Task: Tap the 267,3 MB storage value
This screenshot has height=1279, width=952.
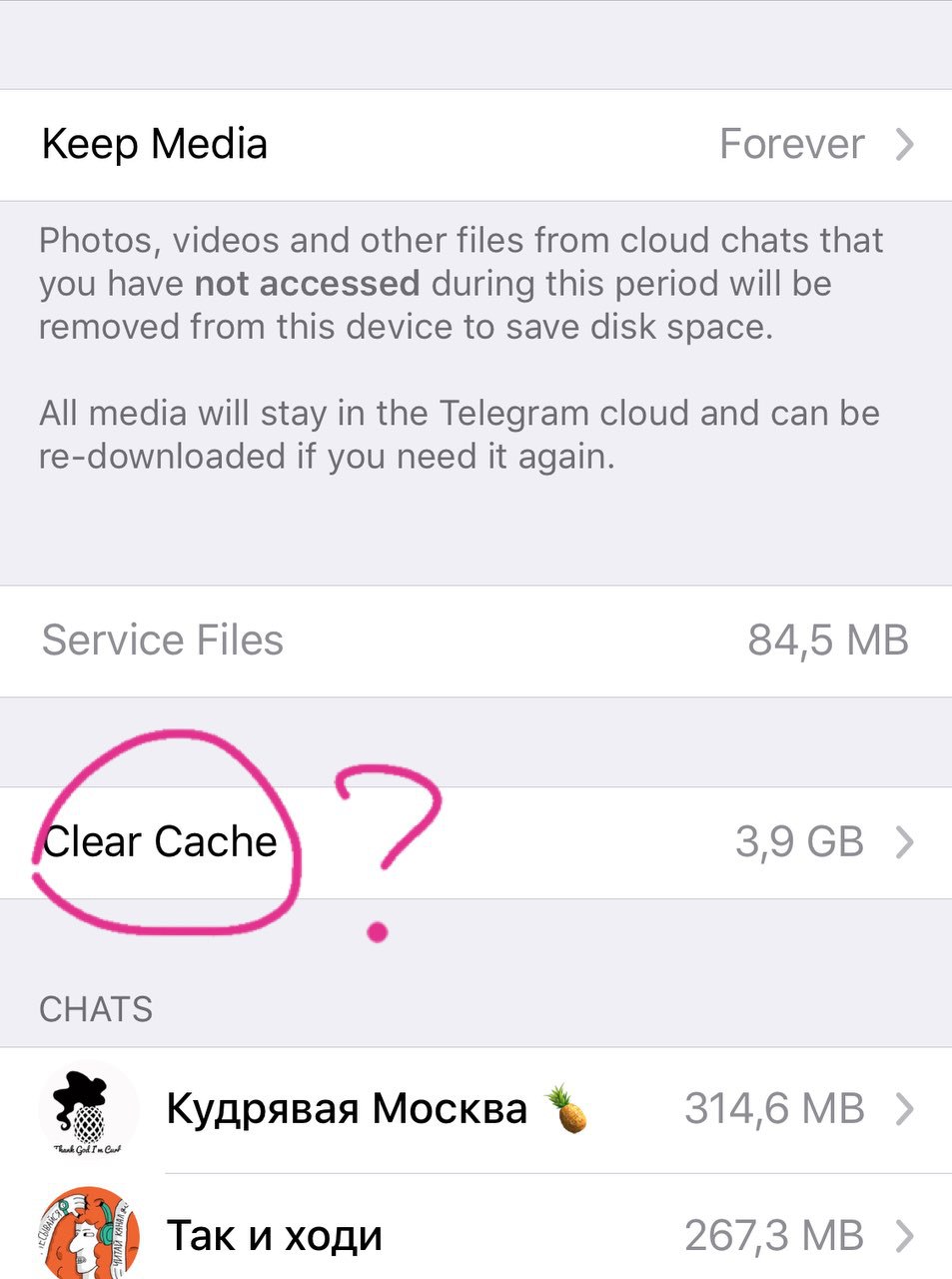Action: (x=774, y=1236)
